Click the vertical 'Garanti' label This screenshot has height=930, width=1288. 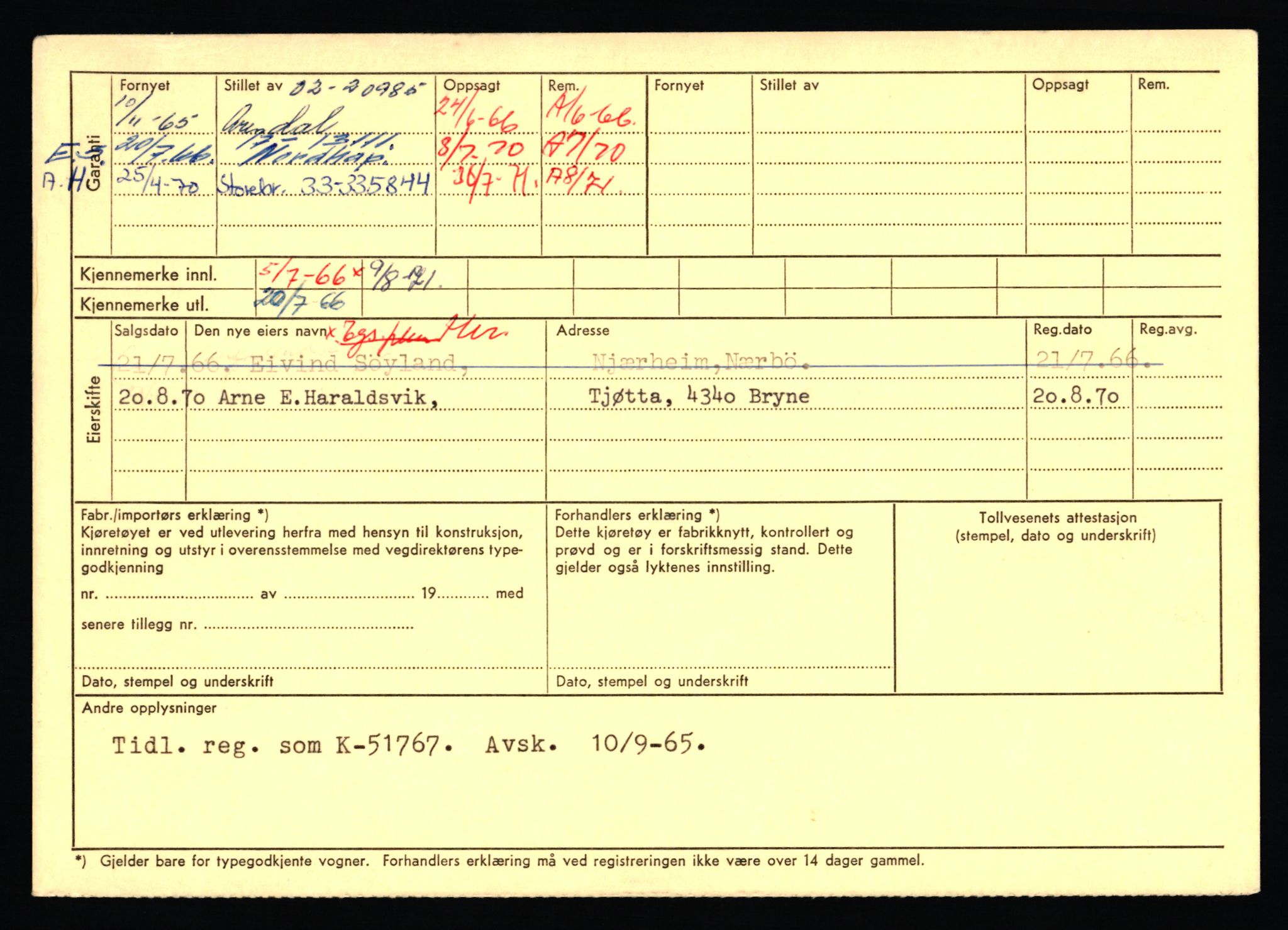click(x=93, y=163)
